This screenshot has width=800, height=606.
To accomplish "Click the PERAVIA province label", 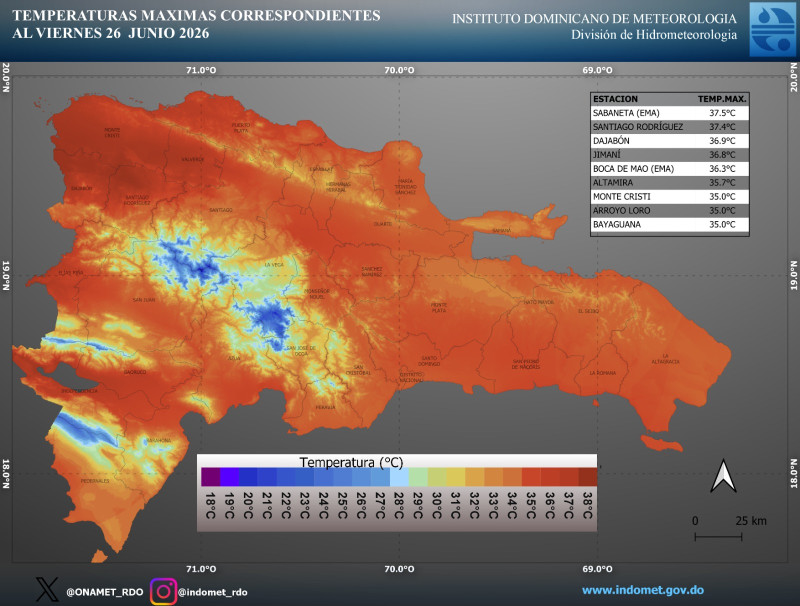I will pyautogui.click(x=326, y=407).
